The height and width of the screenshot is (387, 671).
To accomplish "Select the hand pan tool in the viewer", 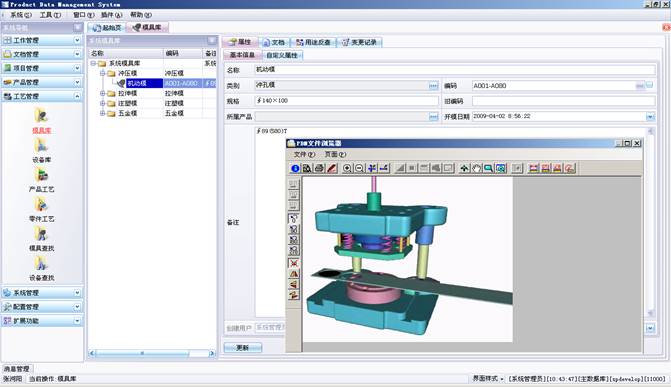I will [476, 168].
